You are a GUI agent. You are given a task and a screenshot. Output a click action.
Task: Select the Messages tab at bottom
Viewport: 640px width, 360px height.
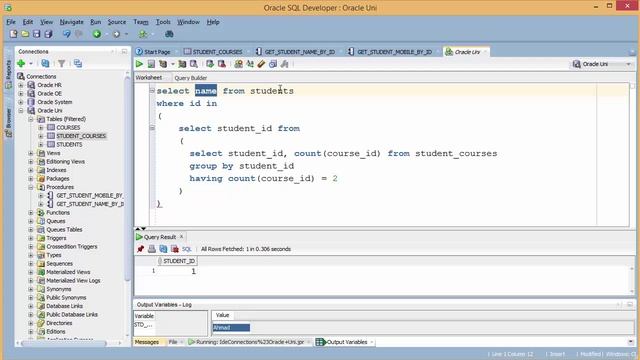click(147, 342)
